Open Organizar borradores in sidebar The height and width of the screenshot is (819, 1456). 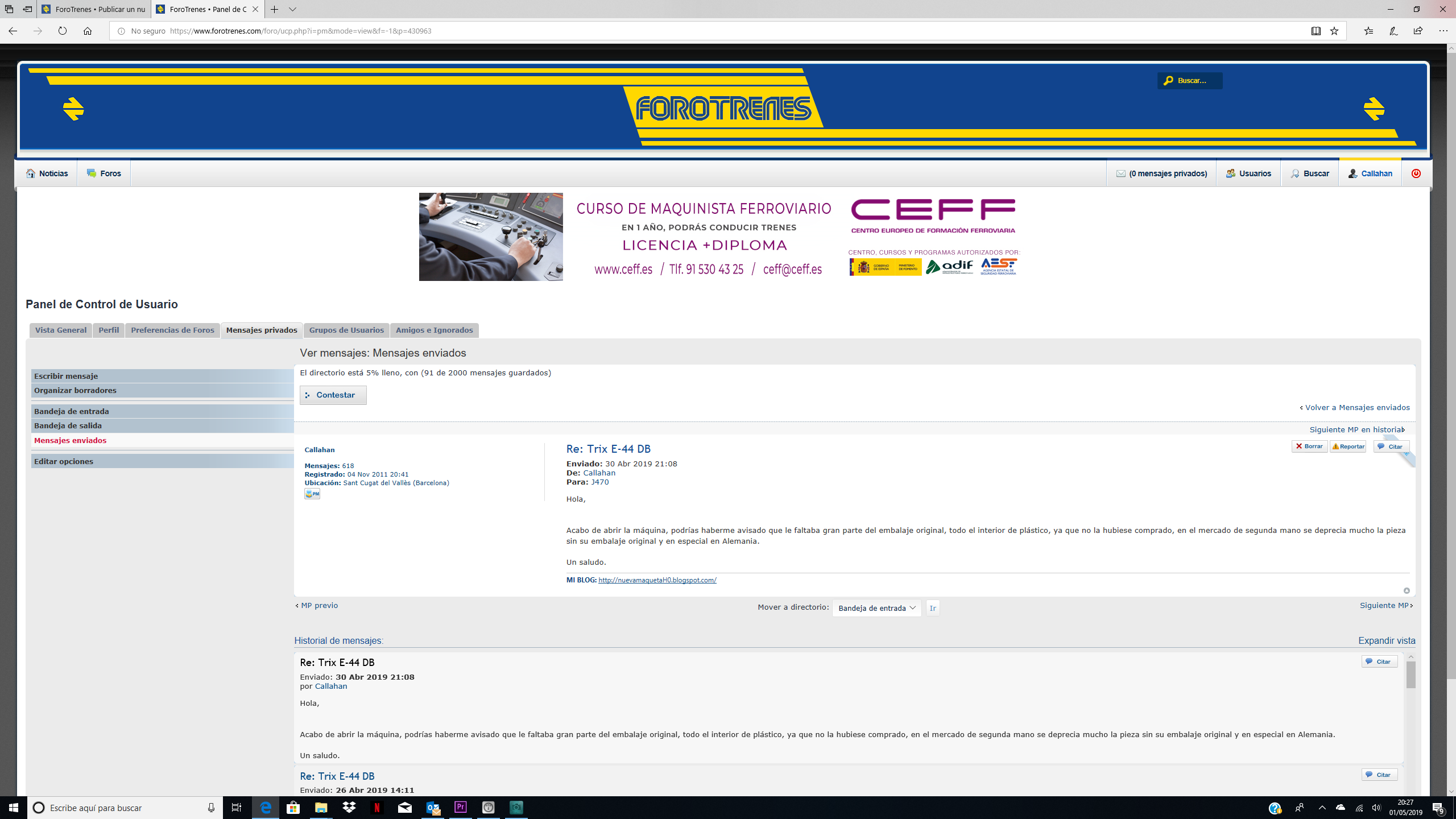163,390
